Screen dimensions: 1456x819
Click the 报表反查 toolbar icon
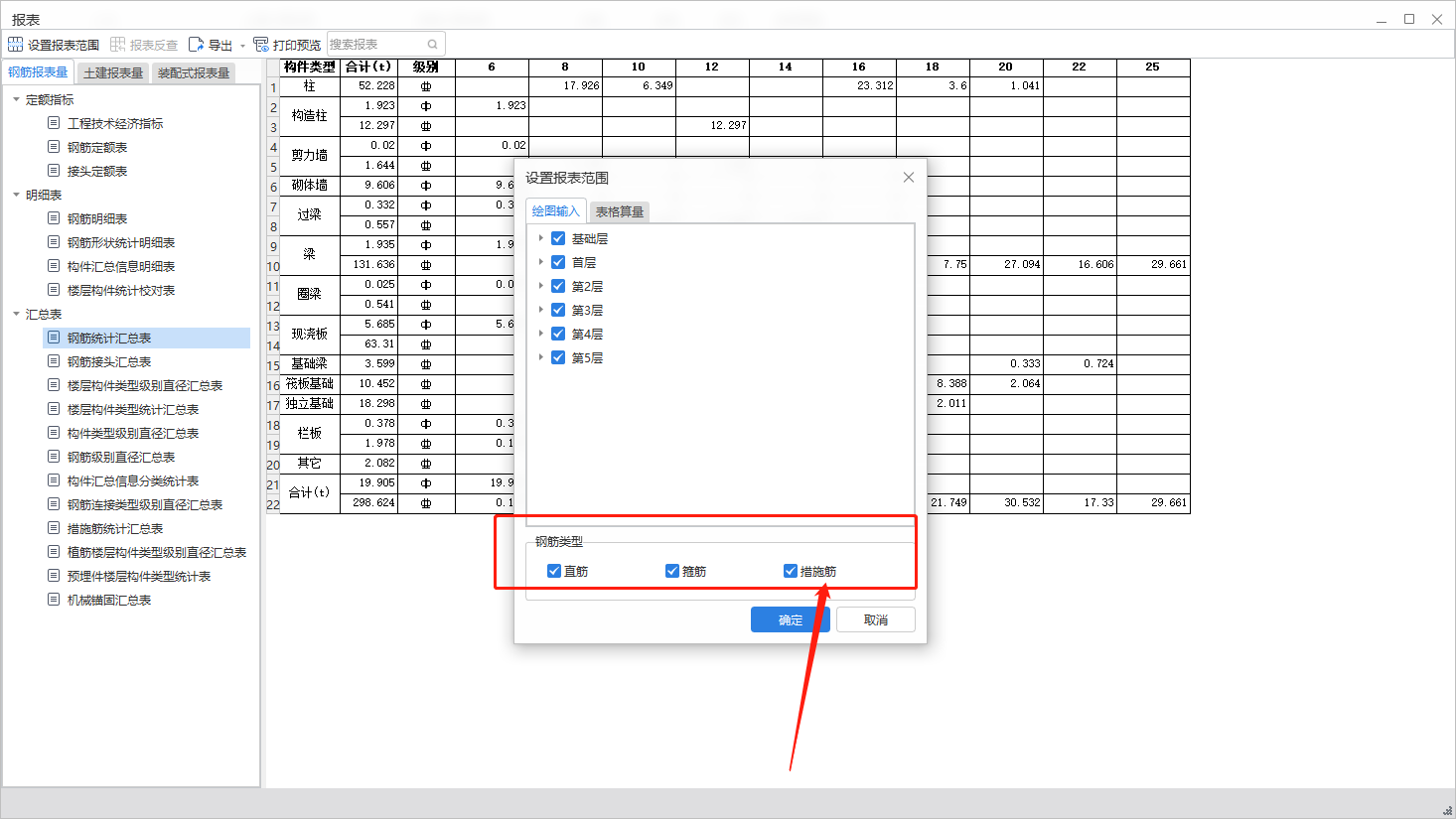pos(118,45)
